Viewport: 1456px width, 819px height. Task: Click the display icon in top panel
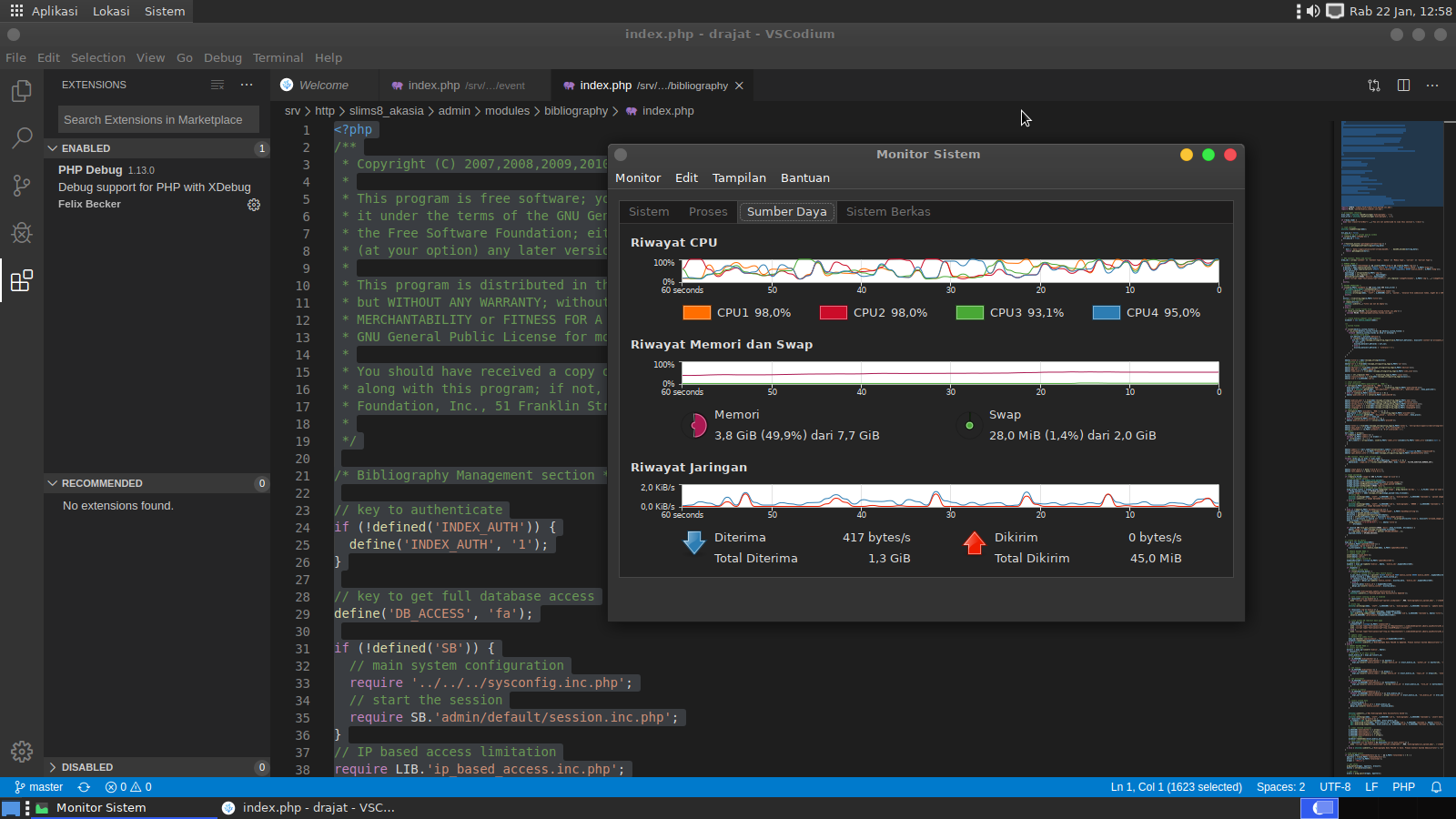1335,11
